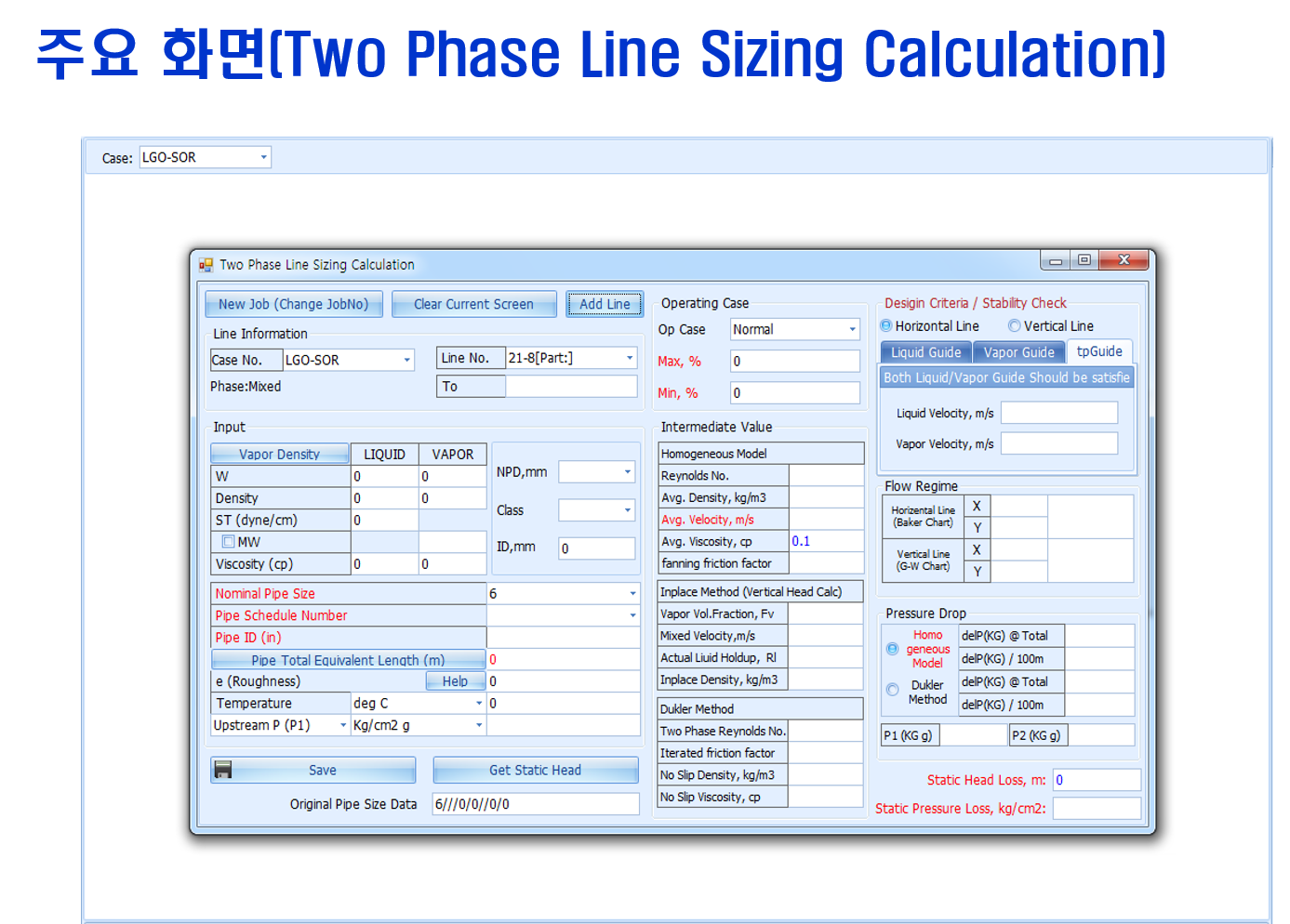
Task: Click the Liquid Velocity, m/s input field
Action: pyautogui.click(x=1058, y=413)
